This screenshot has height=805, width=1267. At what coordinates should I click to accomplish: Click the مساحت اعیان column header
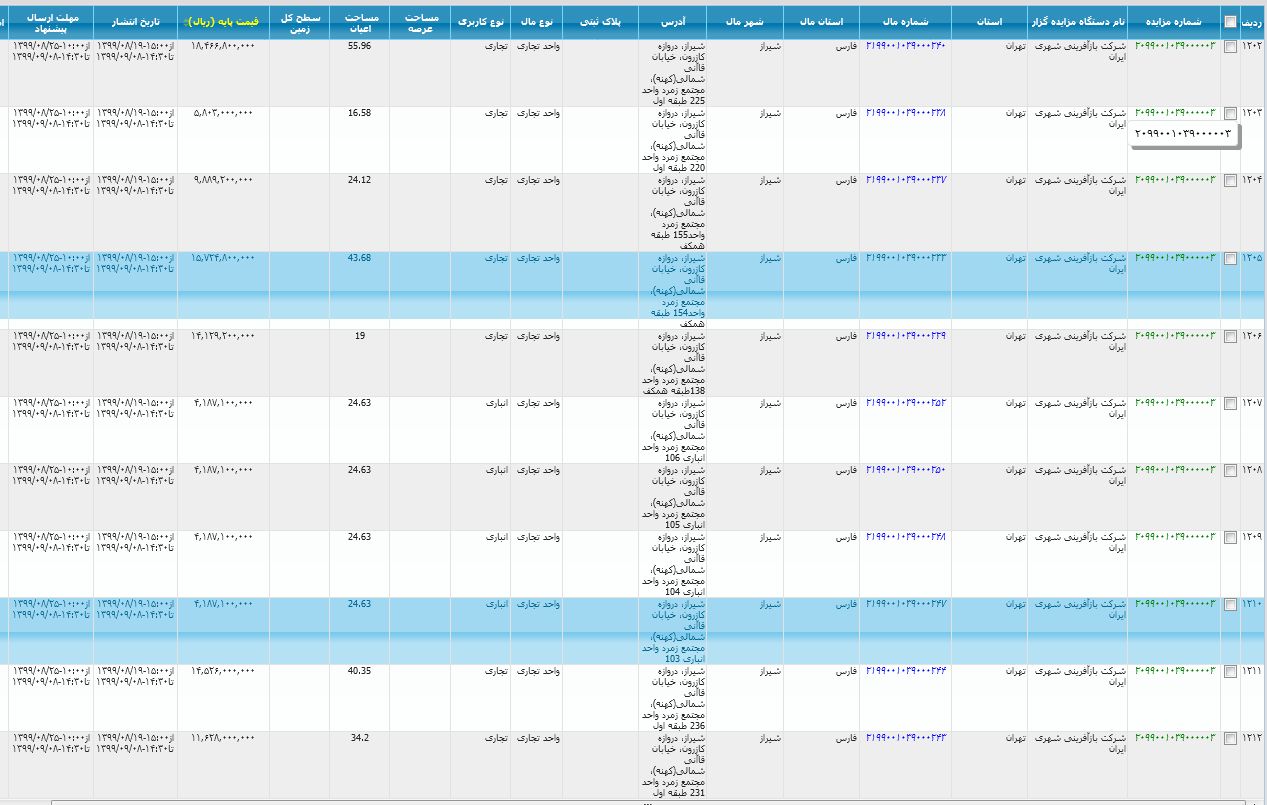359,22
